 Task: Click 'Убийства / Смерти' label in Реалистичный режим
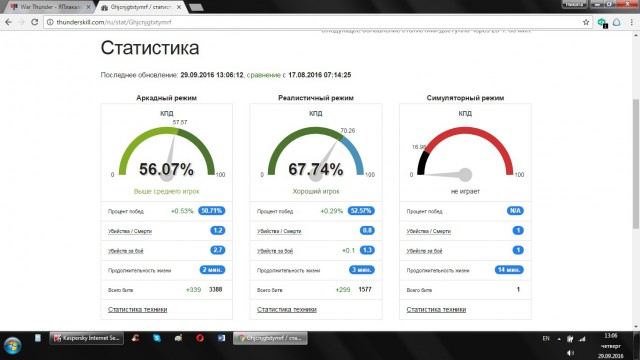point(279,231)
